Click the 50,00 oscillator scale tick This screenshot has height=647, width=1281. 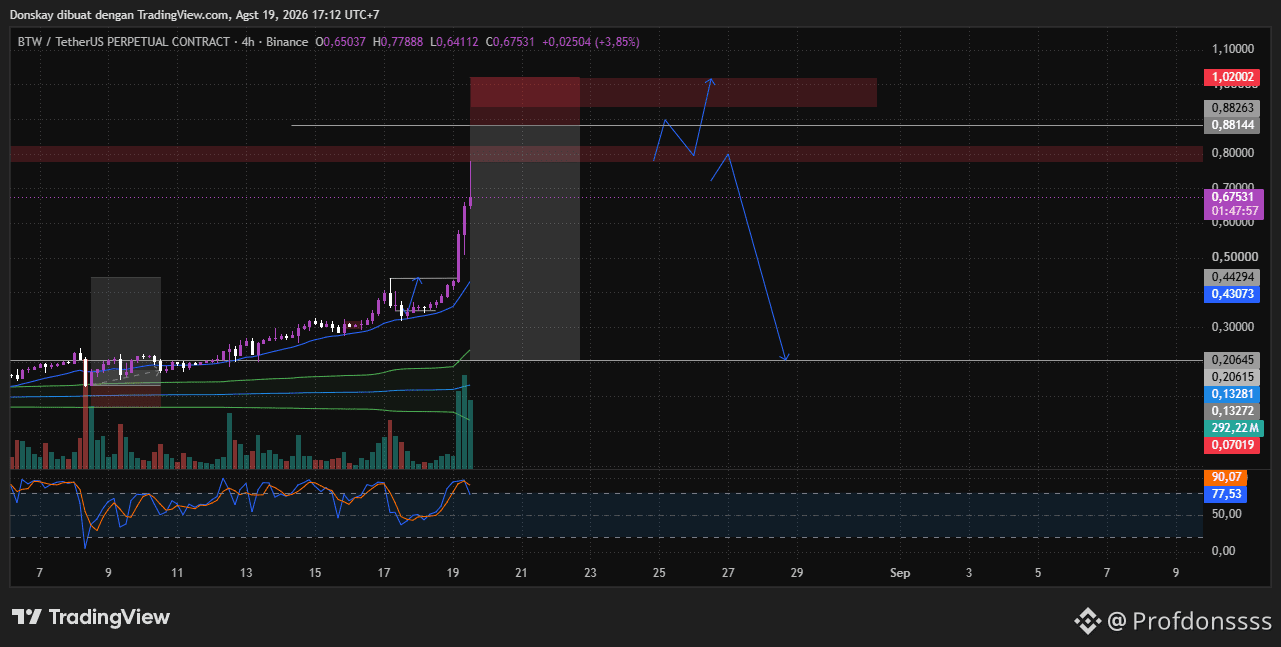pos(1226,514)
